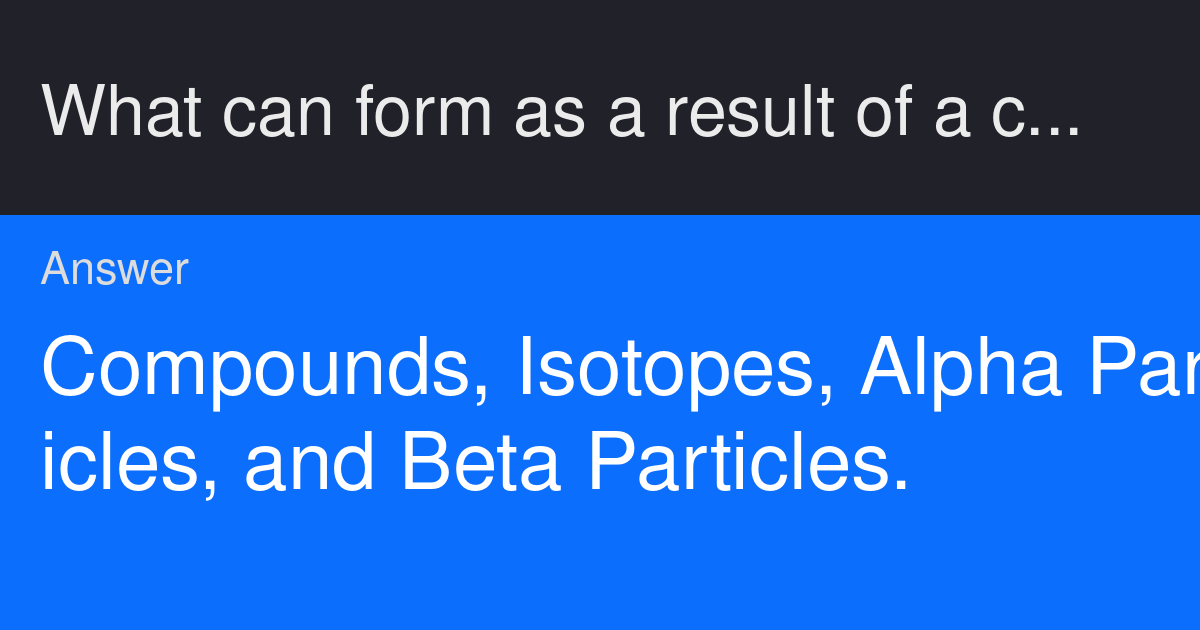
Task: Select the small "Answer" label
Action: [x=115, y=270]
